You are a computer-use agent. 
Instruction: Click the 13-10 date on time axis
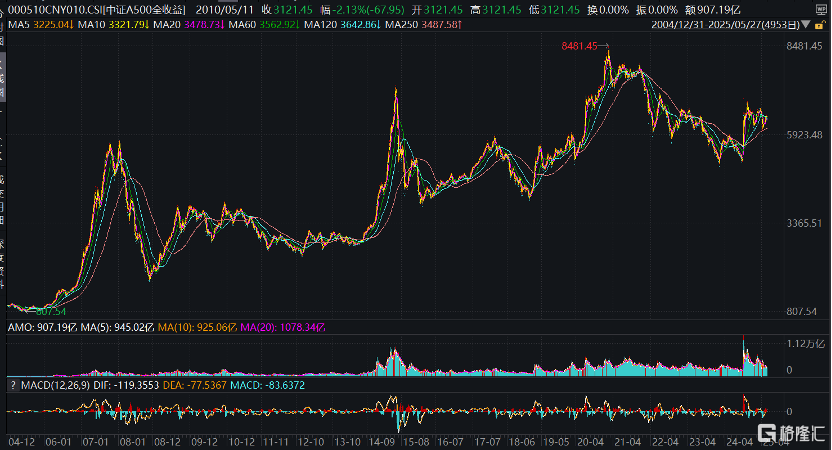(x=348, y=442)
